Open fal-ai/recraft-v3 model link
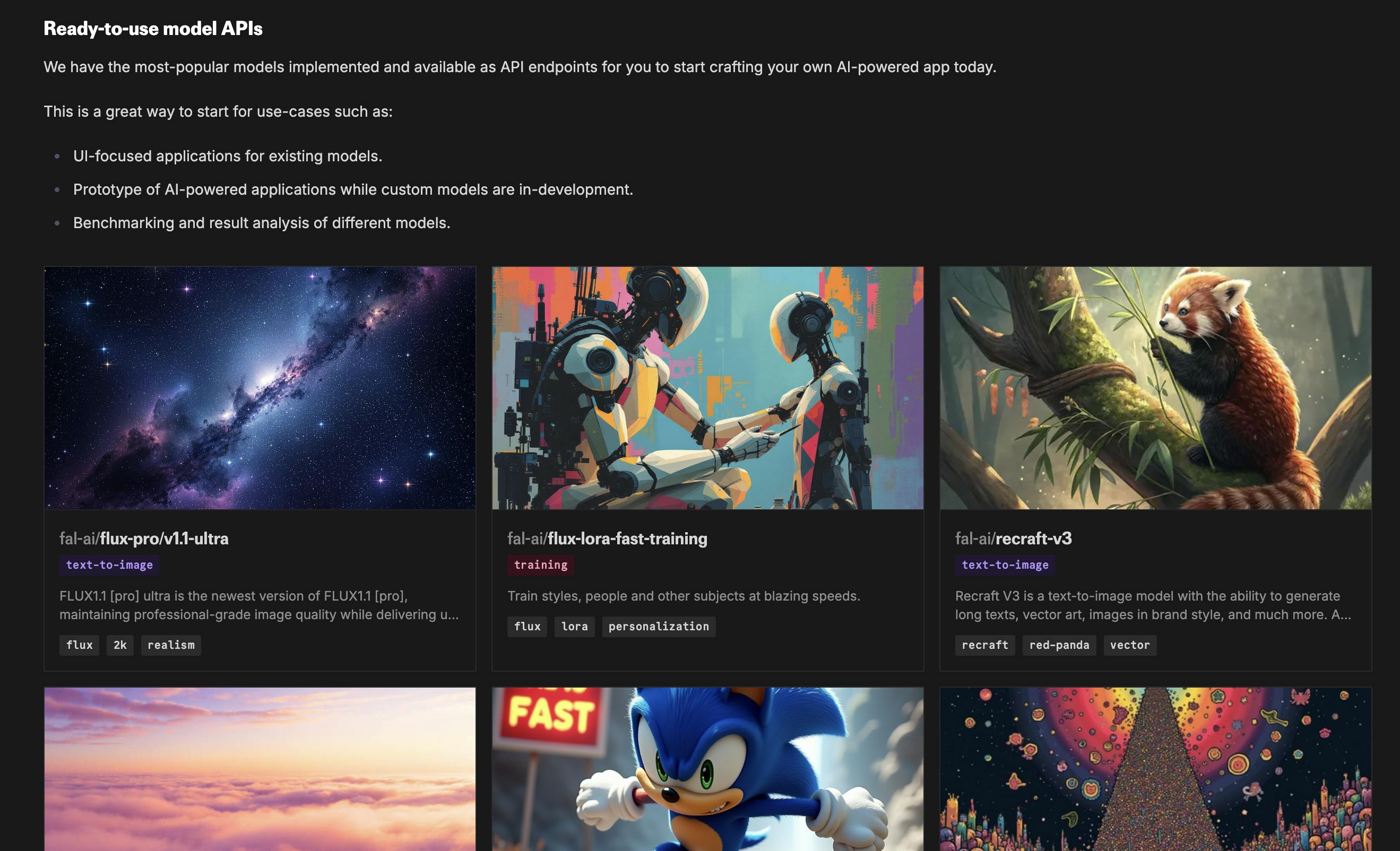1400x851 pixels. (1013, 538)
